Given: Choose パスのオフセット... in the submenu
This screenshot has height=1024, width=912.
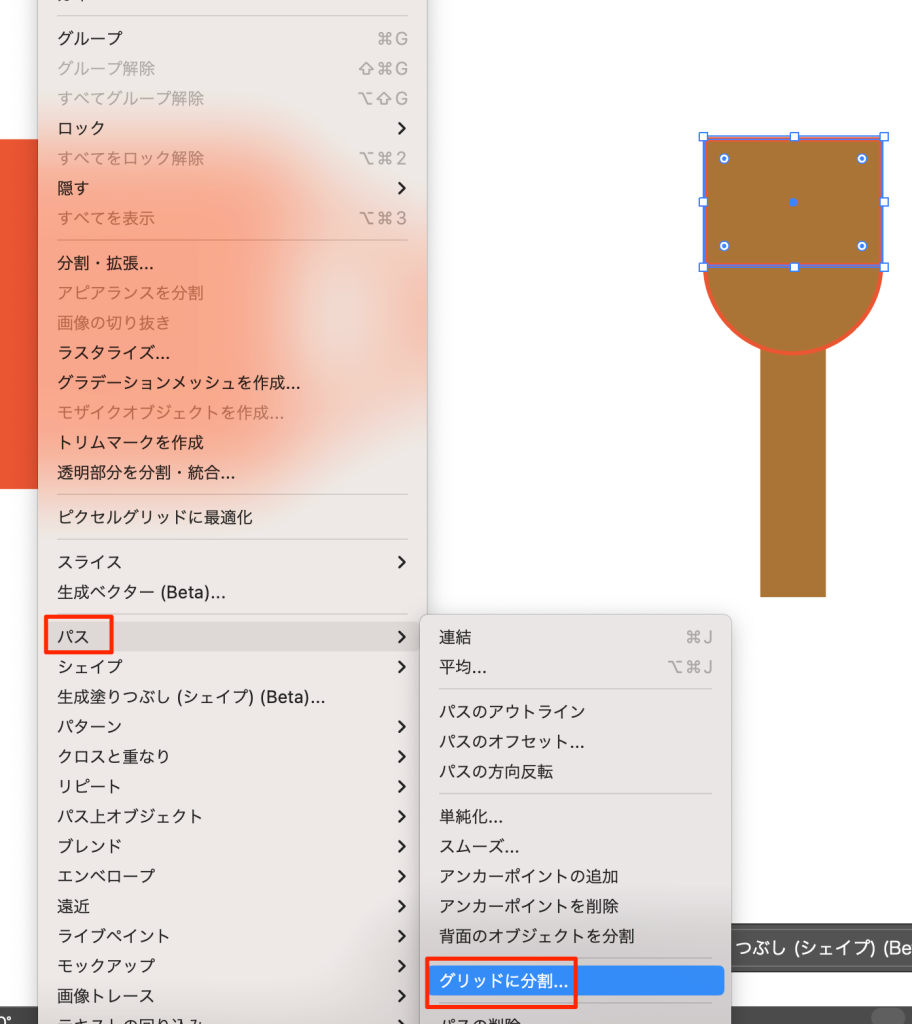Looking at the screenshot, I should [x=512, y=742].
